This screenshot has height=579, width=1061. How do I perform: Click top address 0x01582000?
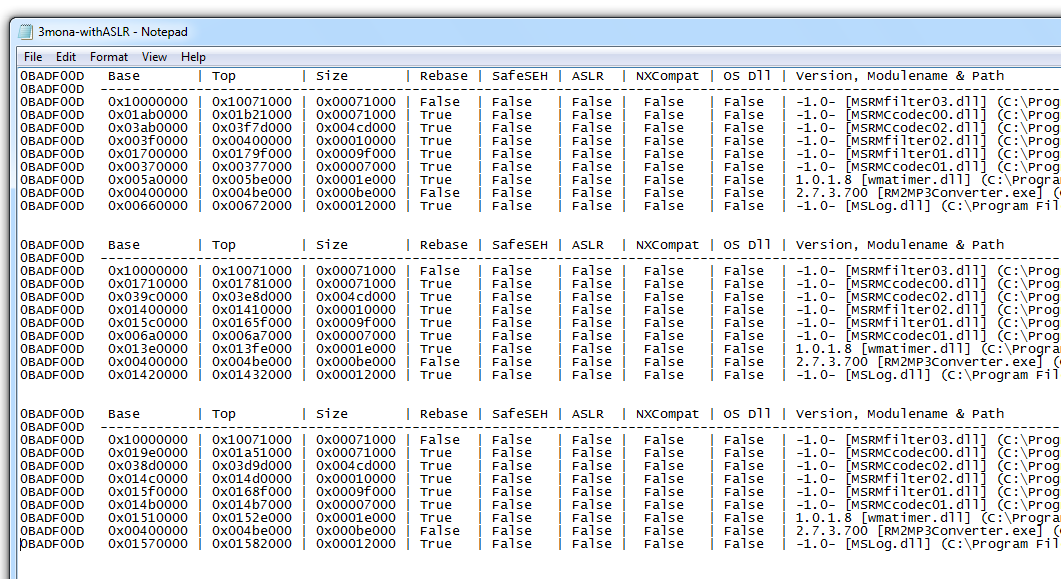252,544
